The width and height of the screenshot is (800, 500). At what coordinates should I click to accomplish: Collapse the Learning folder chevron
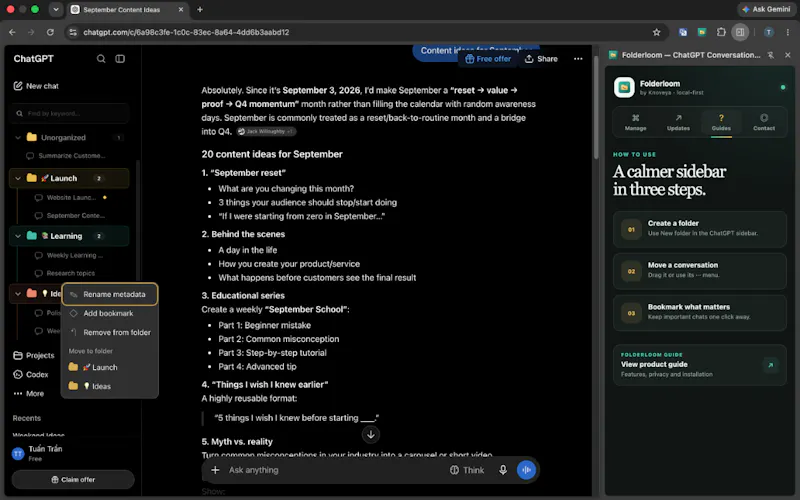point(18,236)
